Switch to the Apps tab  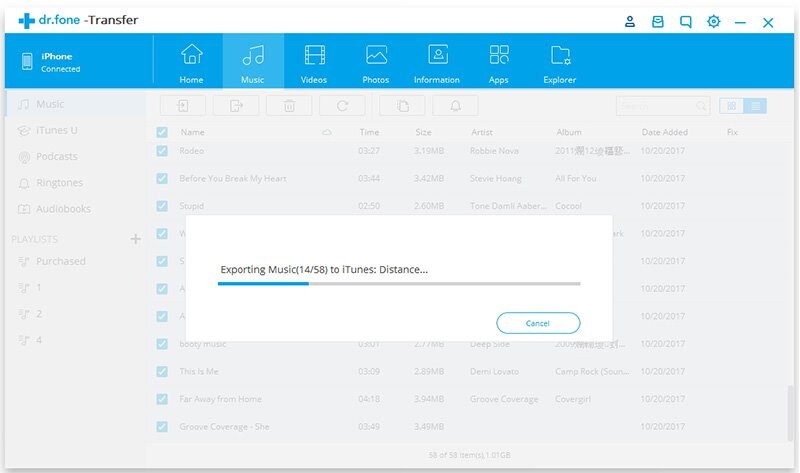(498, 62)
